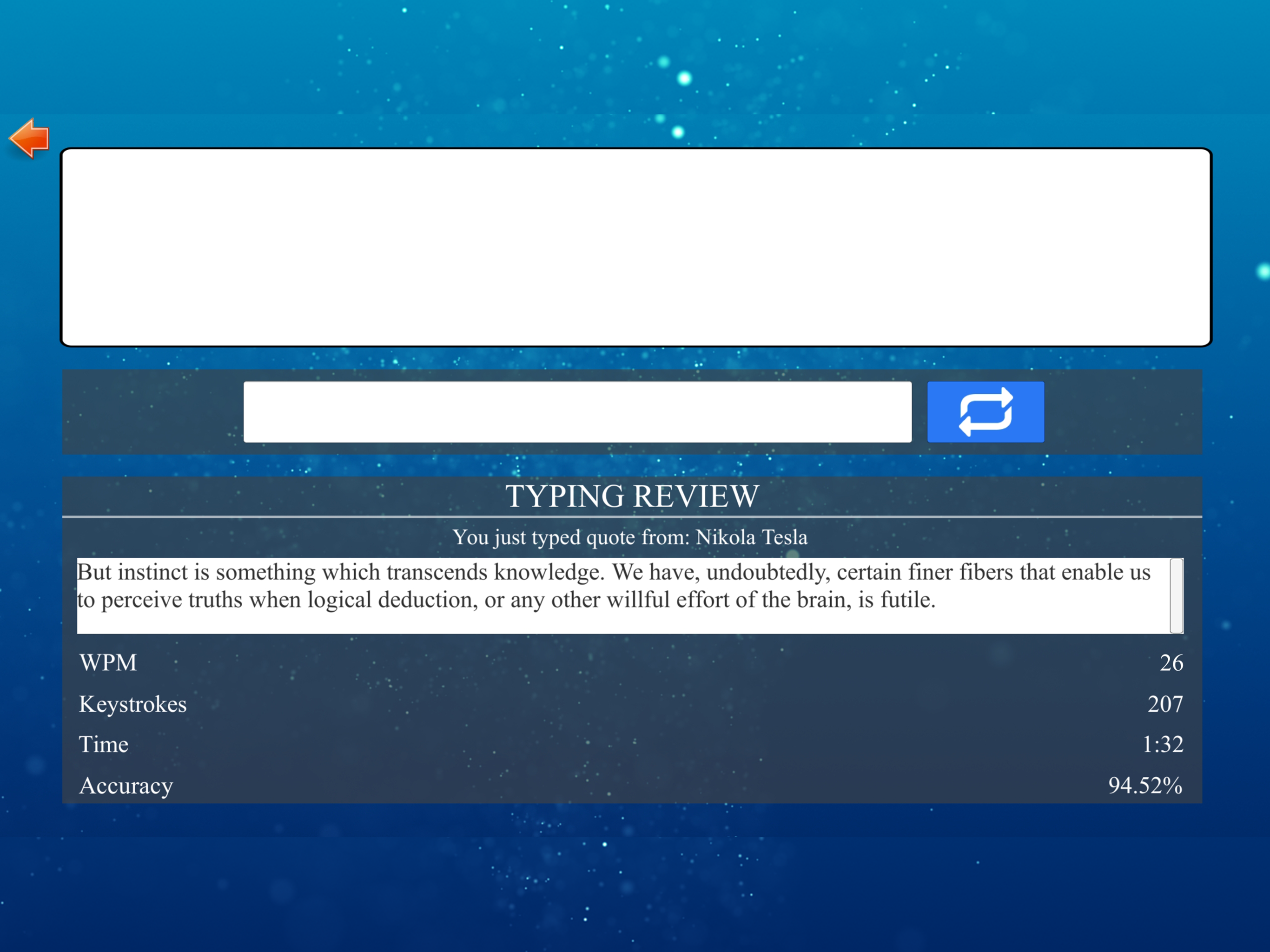This screenshot has width=1270, height=952.
Task: Click 'You just typed quote from' text
Action: tap(571, 537)
